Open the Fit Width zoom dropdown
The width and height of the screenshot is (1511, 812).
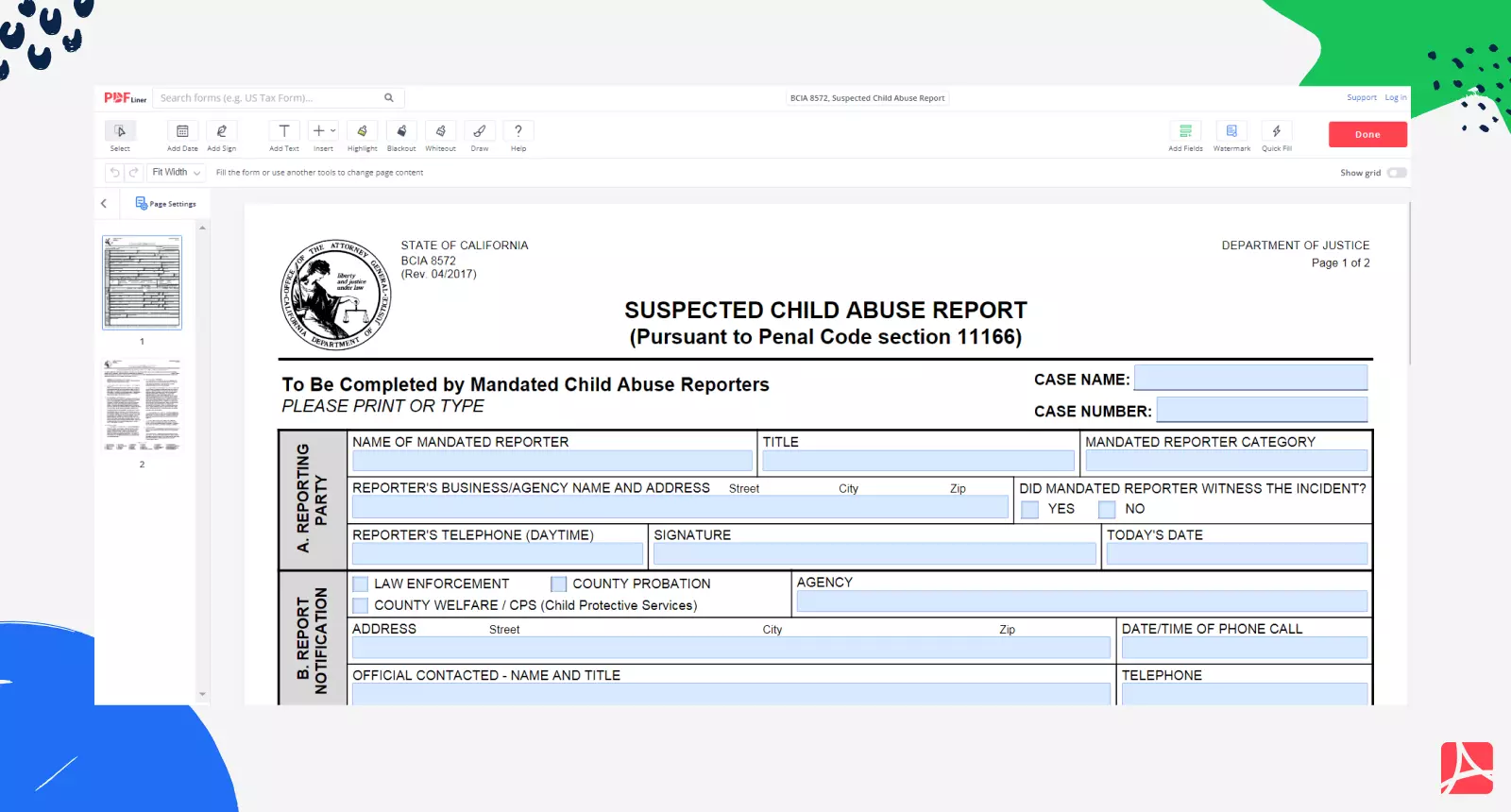[177, 173]
